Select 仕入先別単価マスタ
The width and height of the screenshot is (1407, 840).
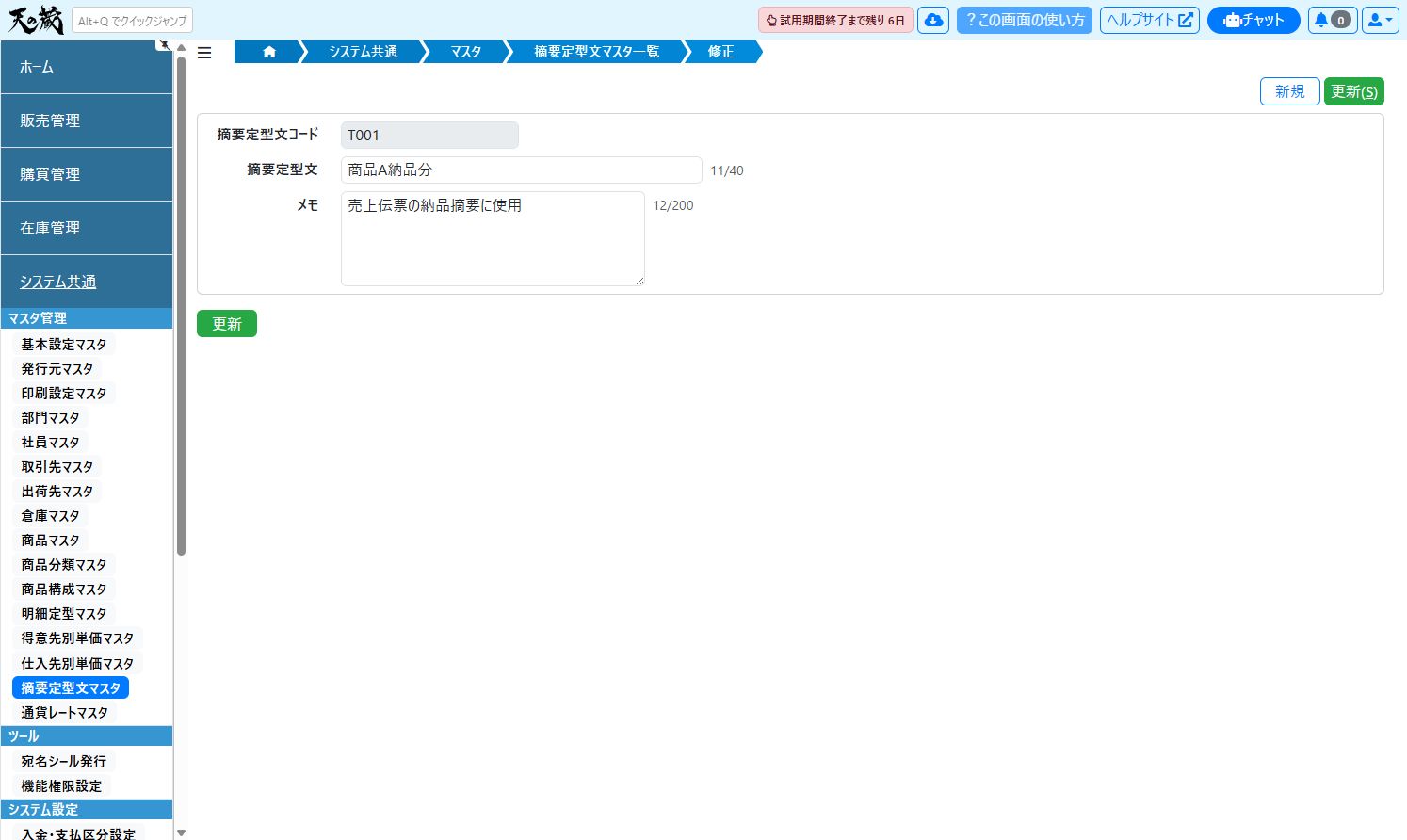pos(77,664)
